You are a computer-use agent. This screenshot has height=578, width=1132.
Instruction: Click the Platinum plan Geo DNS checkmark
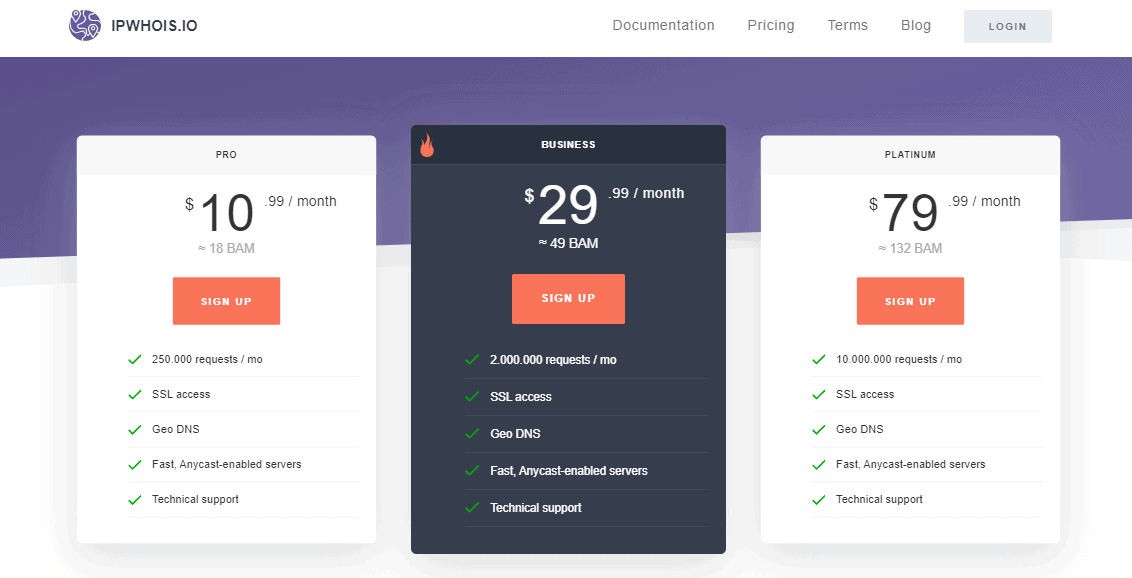[819, 429]
